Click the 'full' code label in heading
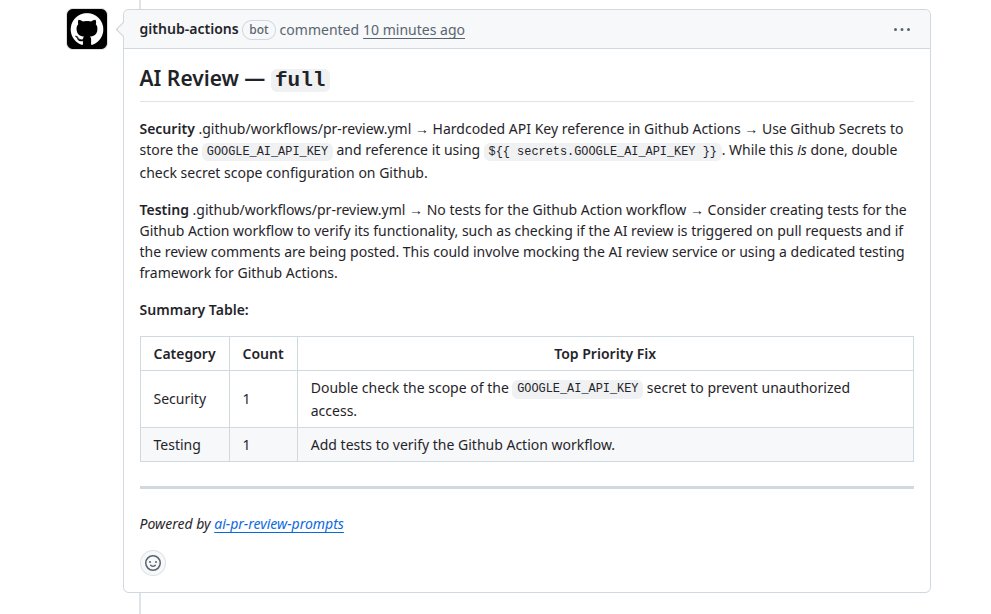The width and height of the screenshot is (991, 614). pos(300,79)
